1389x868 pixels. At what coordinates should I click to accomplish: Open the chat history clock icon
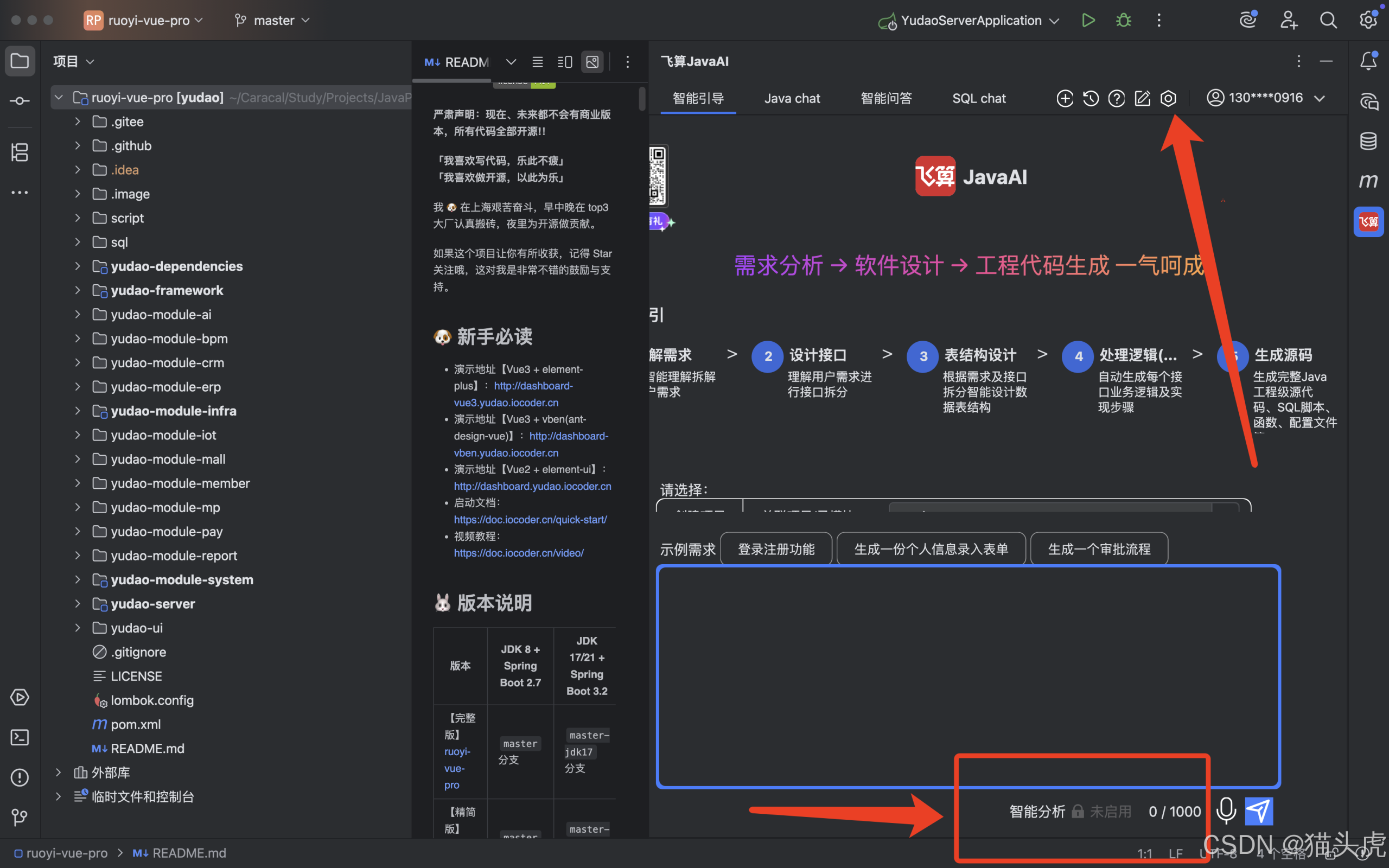tap(1091, 98)
